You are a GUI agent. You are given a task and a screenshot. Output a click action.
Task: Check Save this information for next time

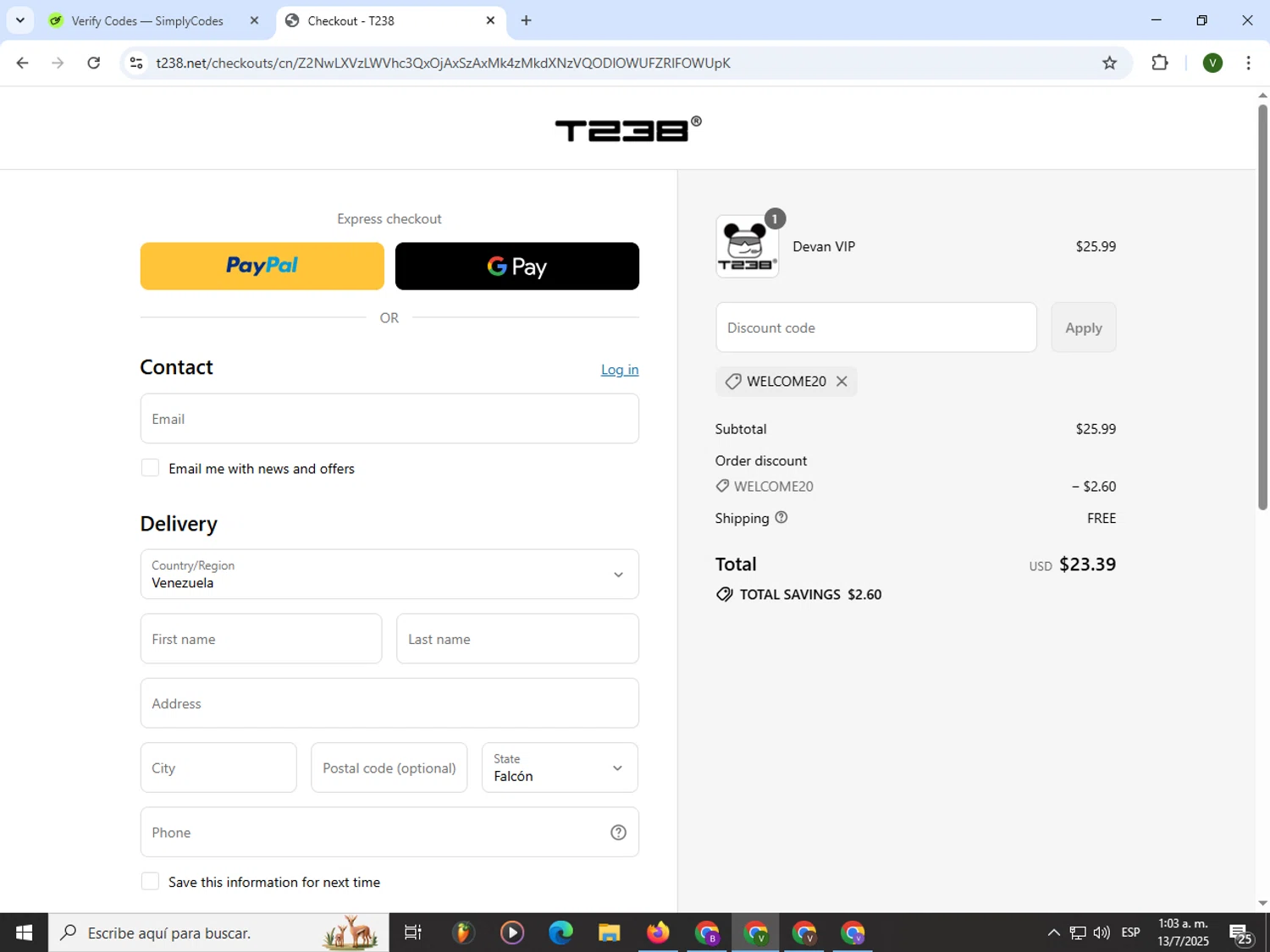click(150, 882)
